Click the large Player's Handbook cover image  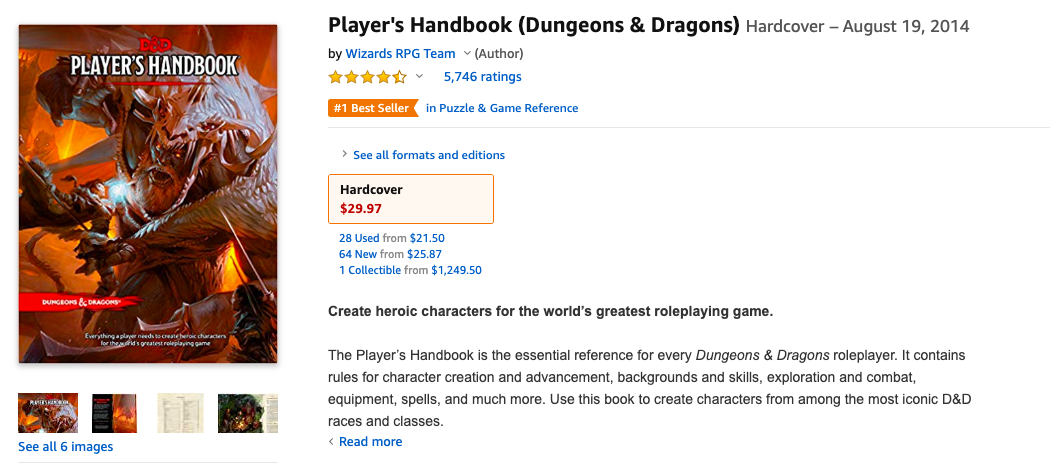[148, 194]
